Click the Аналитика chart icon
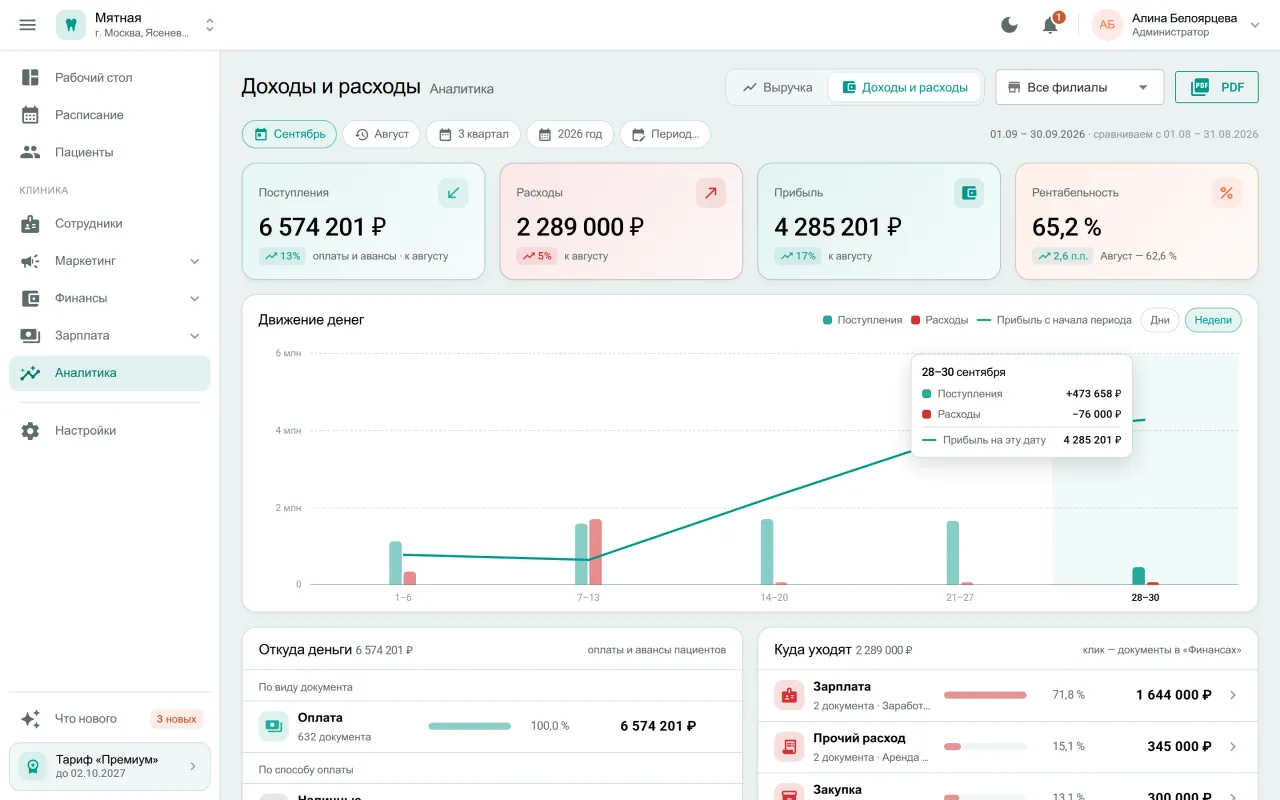The width and height of the screenshot is (1280, 800). coord(30,373)
